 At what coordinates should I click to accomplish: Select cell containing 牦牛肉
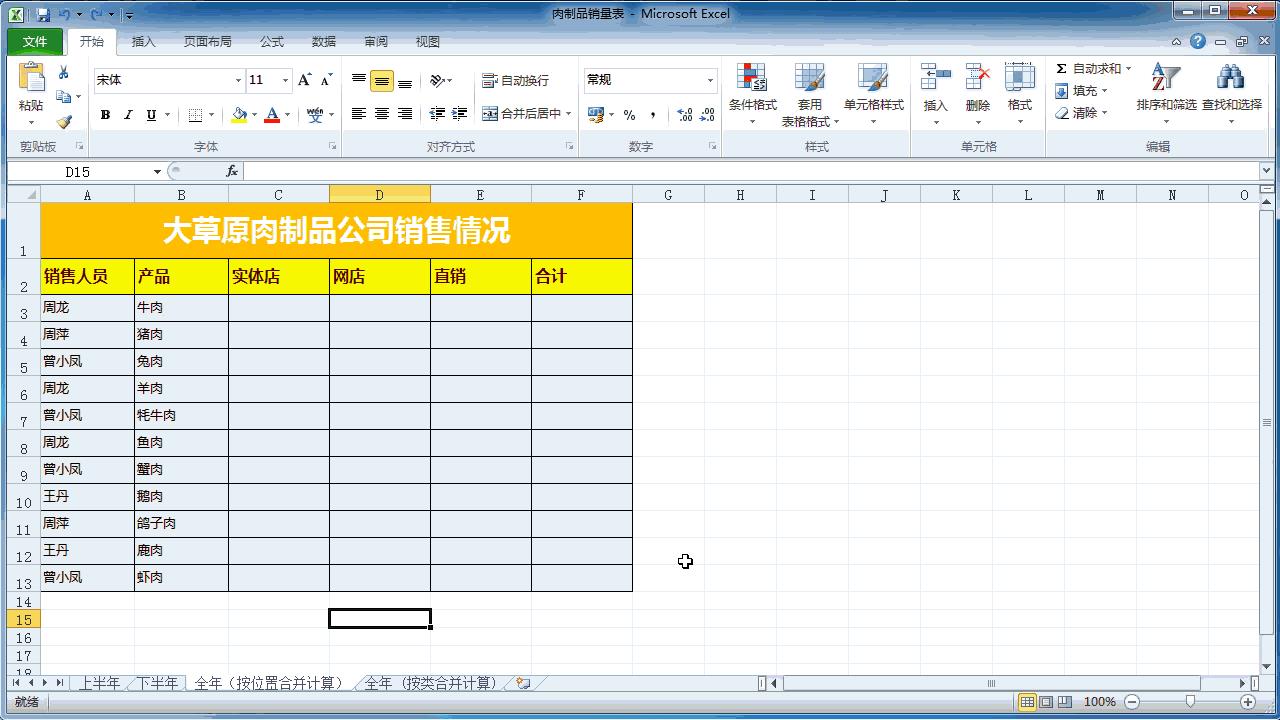pos(181,416)
